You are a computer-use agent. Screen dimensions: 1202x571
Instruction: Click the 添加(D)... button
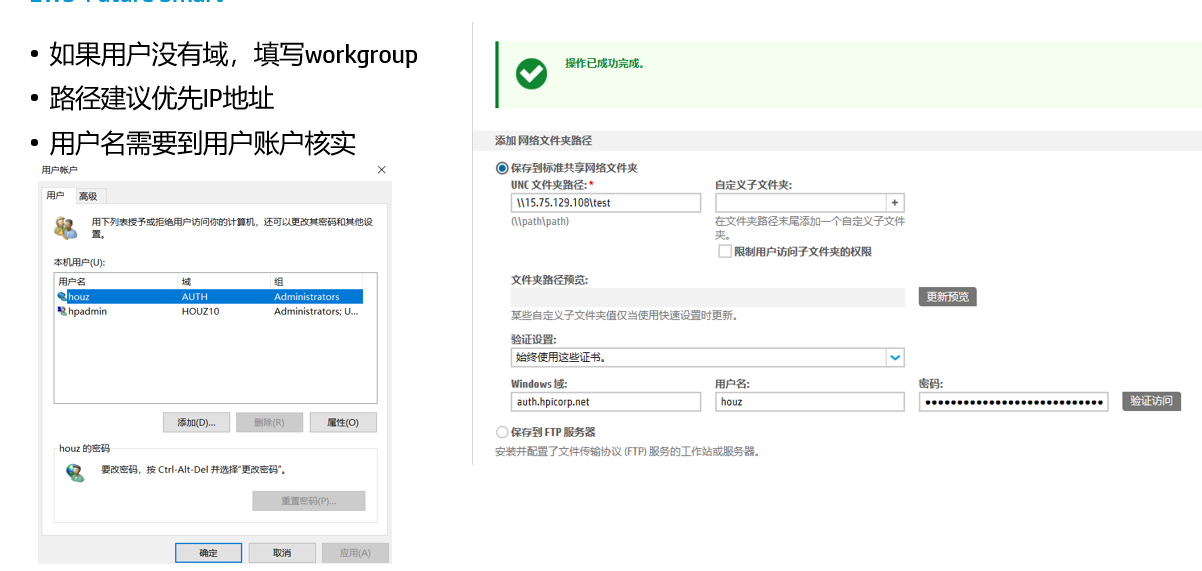(x=196, y=422)
